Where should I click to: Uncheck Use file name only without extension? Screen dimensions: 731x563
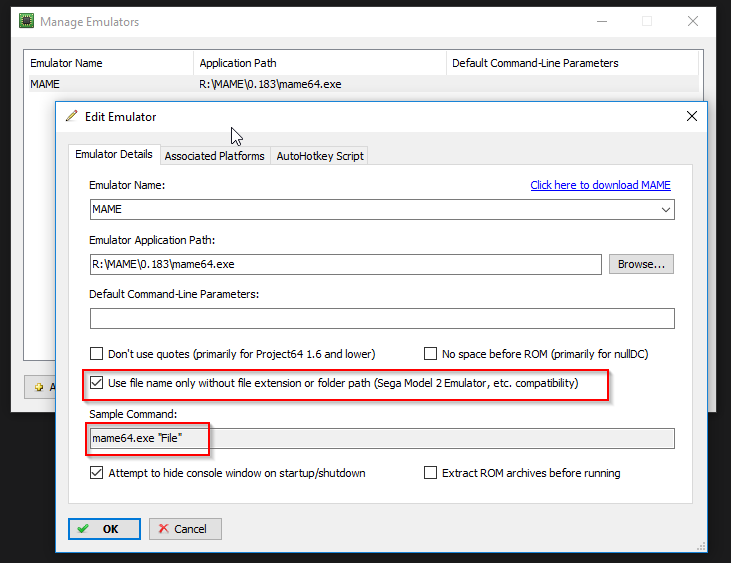coord(97,383)
